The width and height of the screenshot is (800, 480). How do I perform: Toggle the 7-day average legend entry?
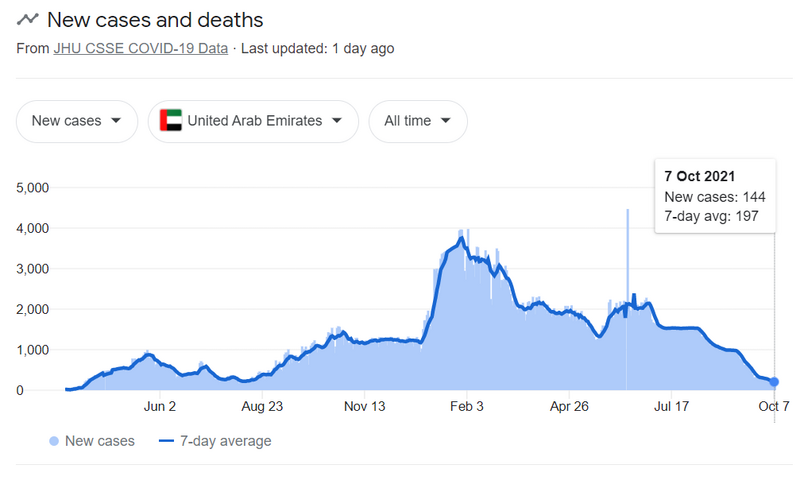point(215,441)
